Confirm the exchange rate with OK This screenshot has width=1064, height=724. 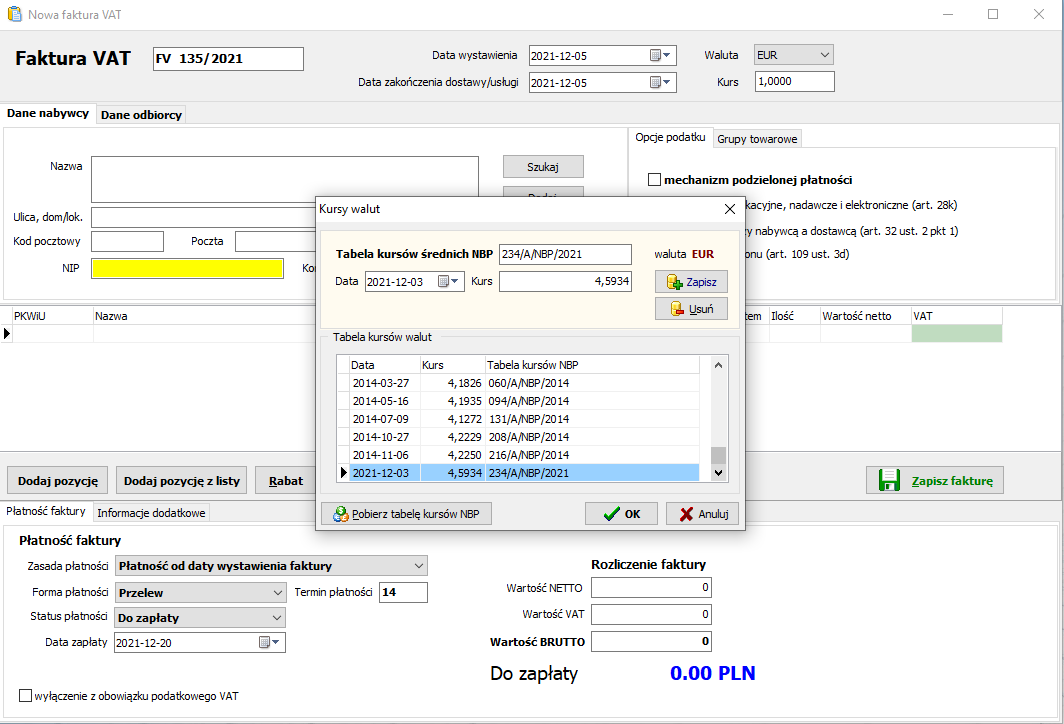(x=622, y=514)
